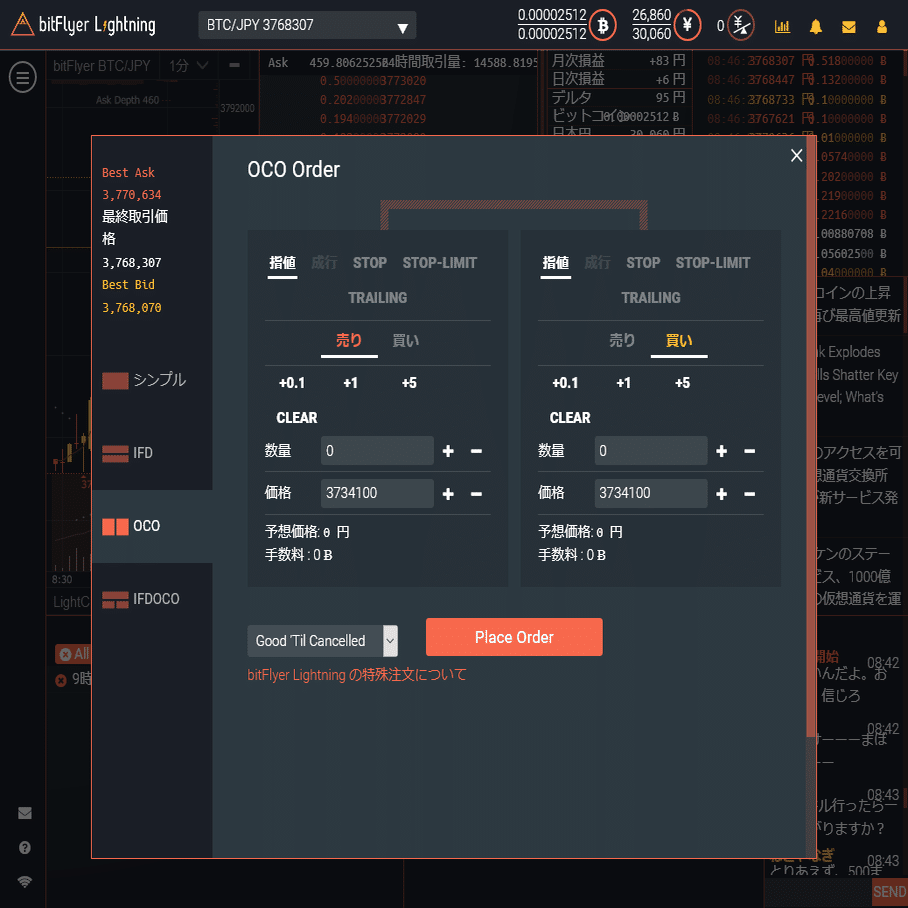Switch the left order panel to 買い
Viewport: 908px width, 908px height.
tap(405, 340)
